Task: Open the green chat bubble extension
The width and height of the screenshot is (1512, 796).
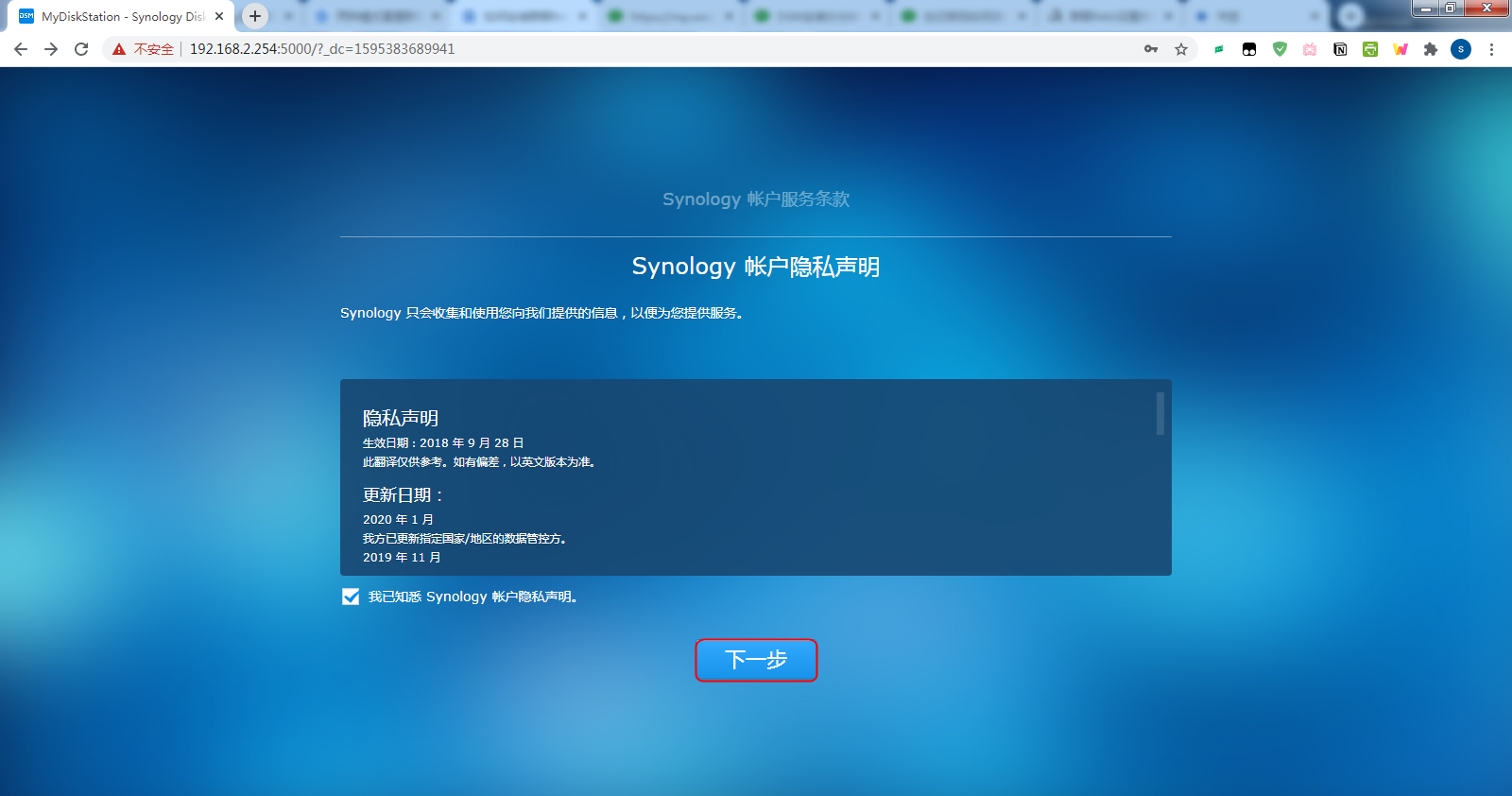Action: [x=1219, y=49]
